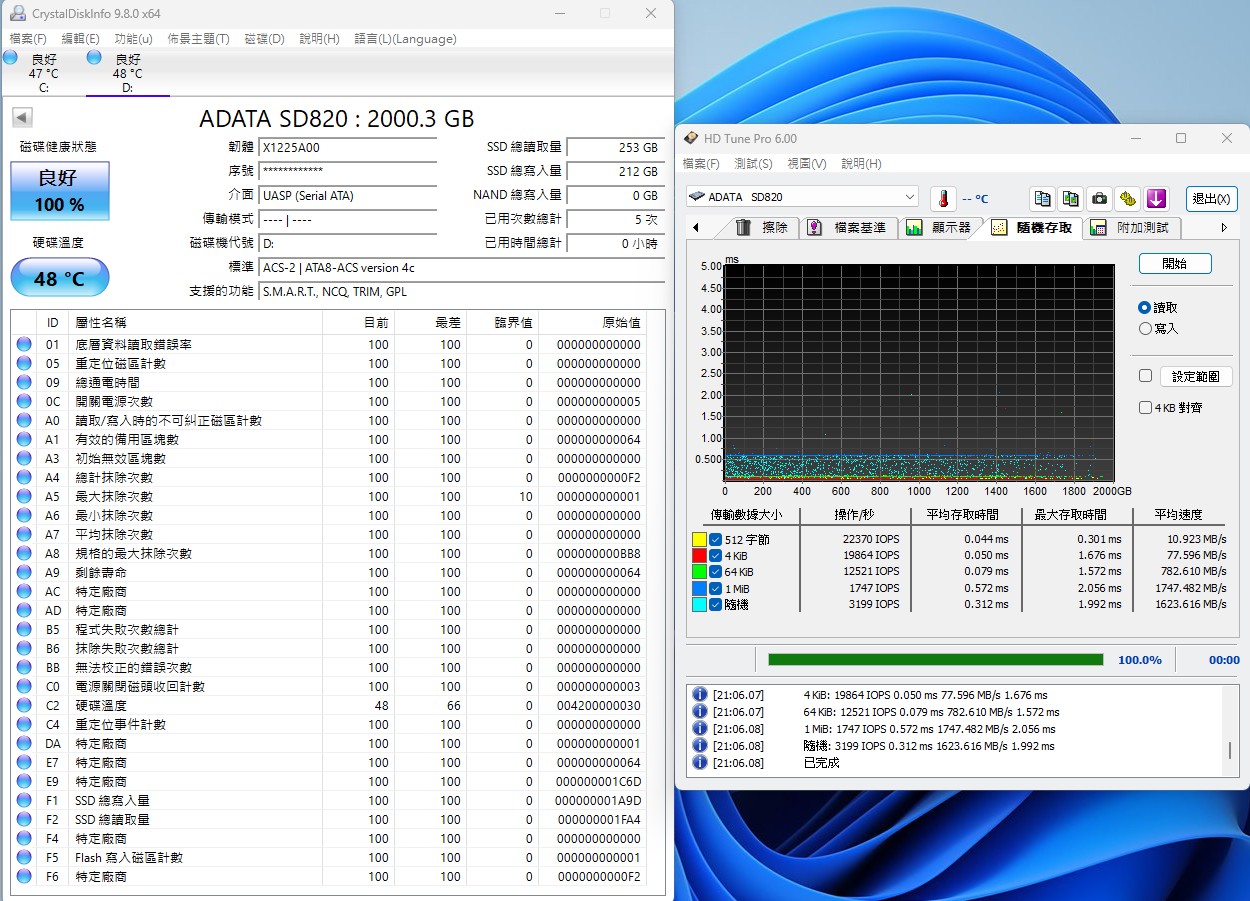1250x901 pixels.
Task: Click the SSD 總讀取量 value 253 GB
Action: (615, 147)
